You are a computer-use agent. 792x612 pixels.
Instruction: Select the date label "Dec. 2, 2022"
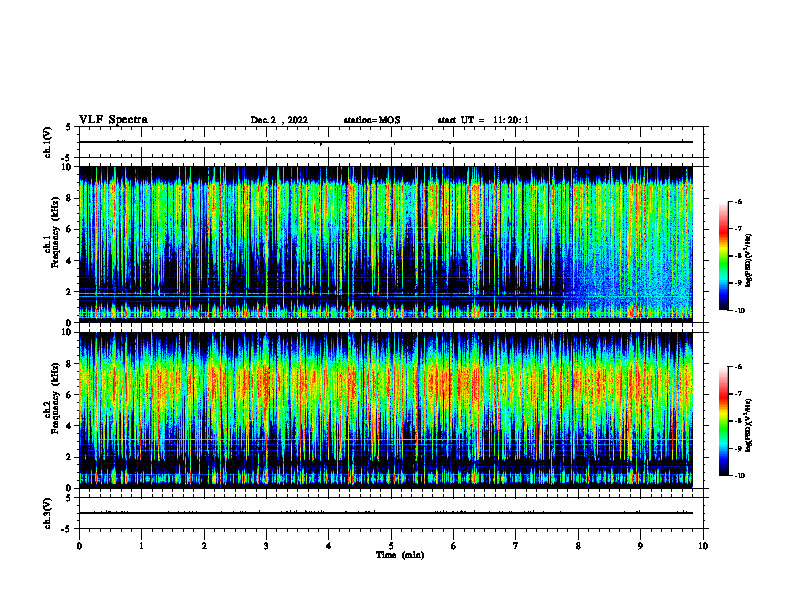[x=279, y=120]
